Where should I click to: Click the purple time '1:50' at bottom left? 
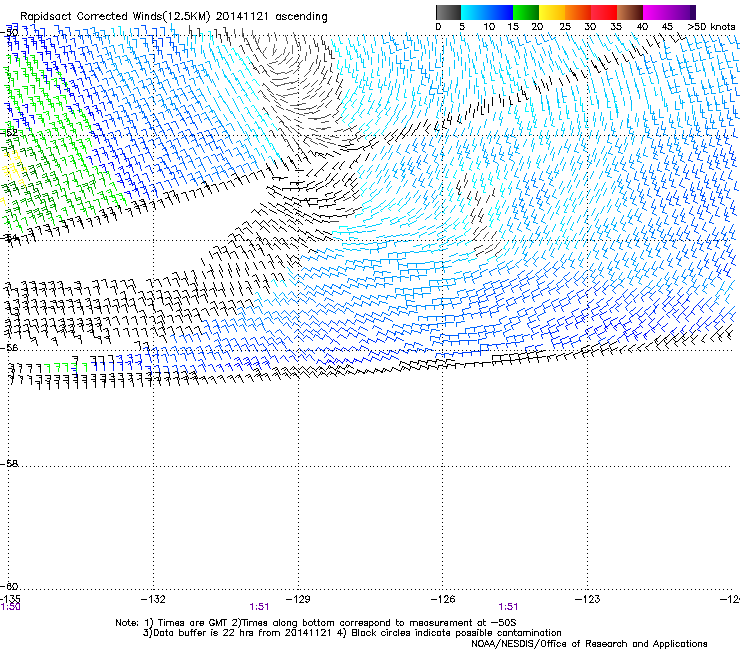(10, 607)
